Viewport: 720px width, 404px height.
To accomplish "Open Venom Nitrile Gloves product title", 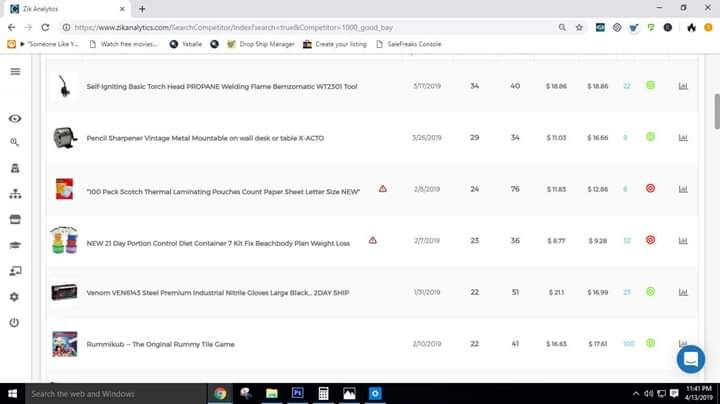I will click(x=211, y=292).
